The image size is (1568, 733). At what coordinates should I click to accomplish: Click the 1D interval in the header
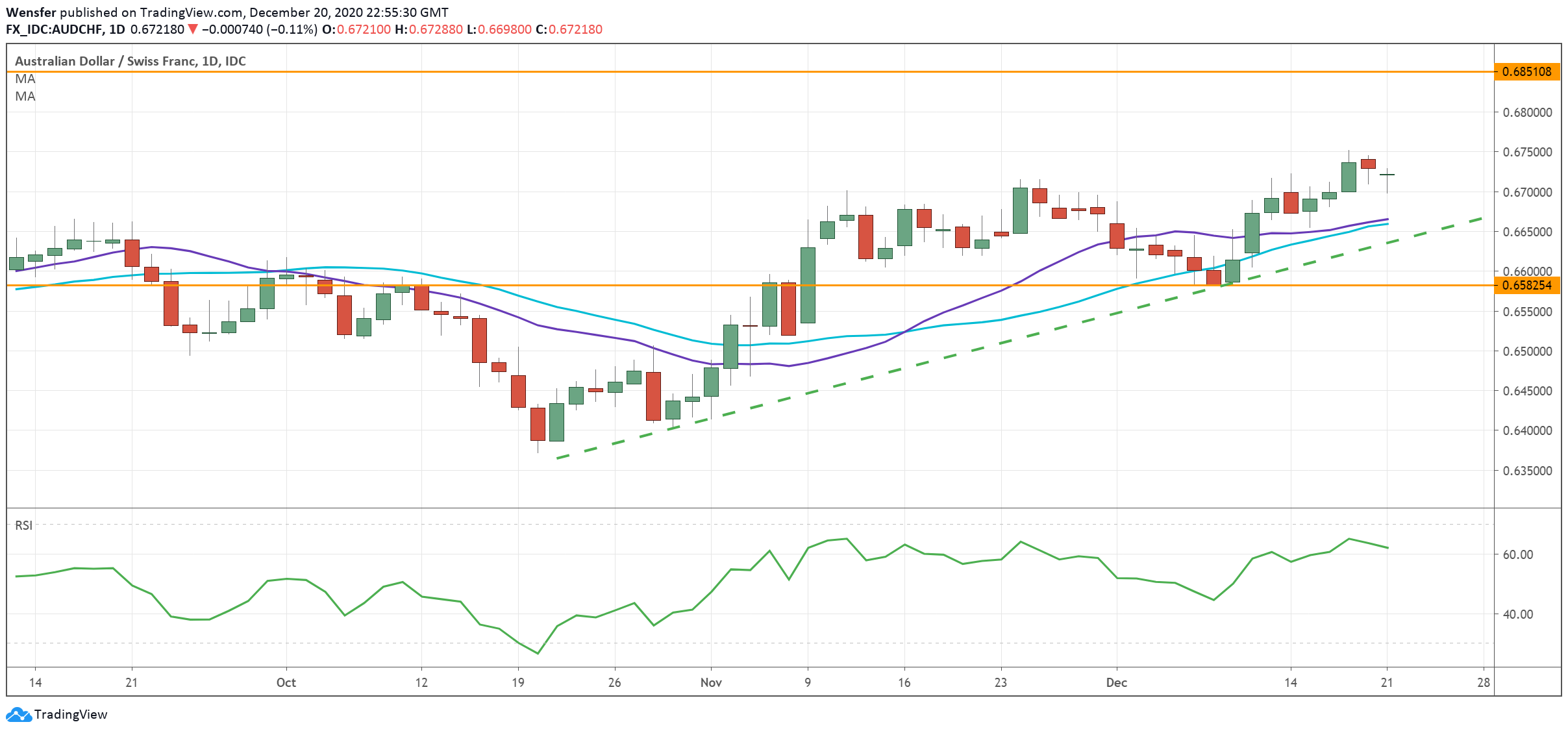click(117, 29)
